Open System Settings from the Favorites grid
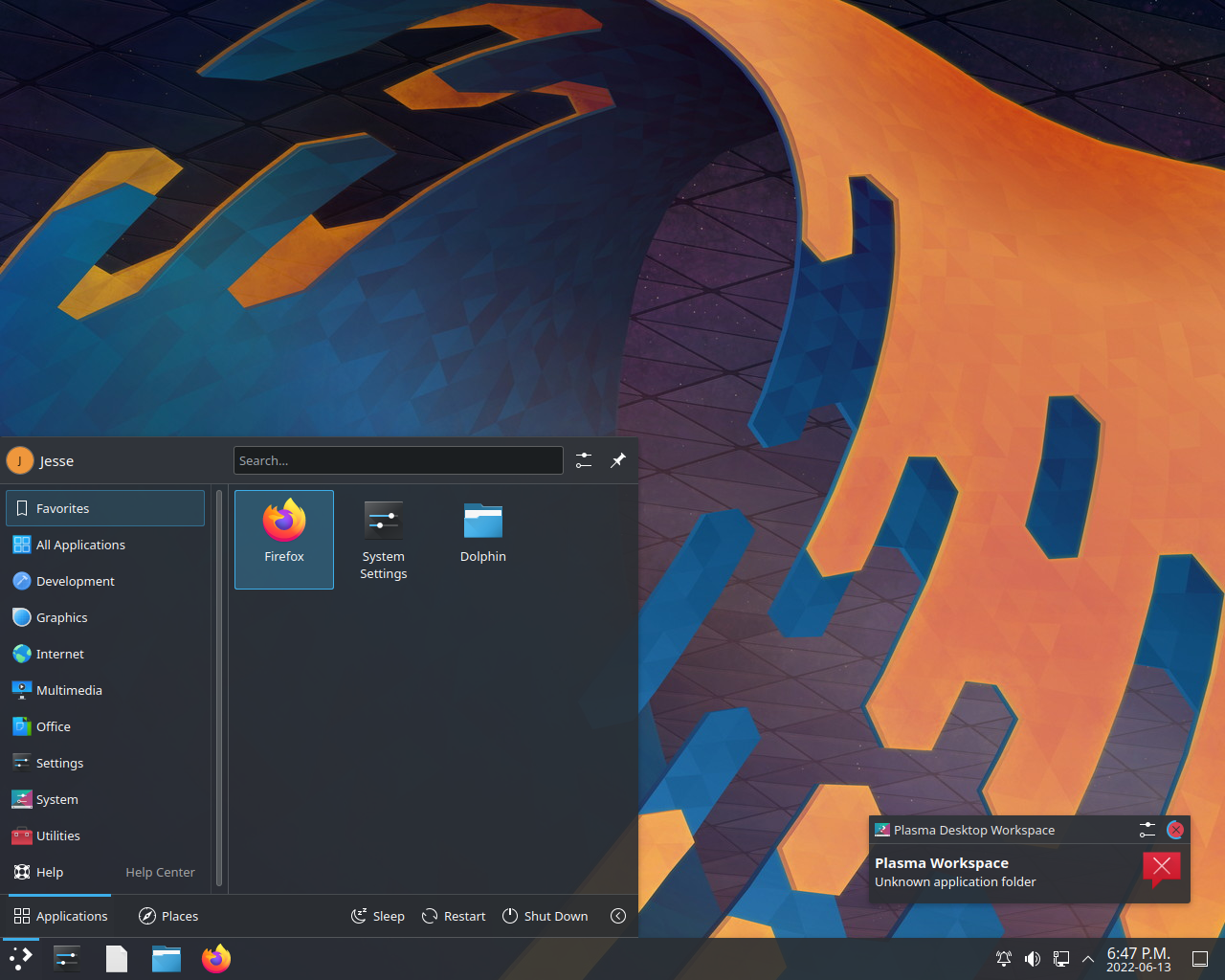 click(x=384, y=539)
